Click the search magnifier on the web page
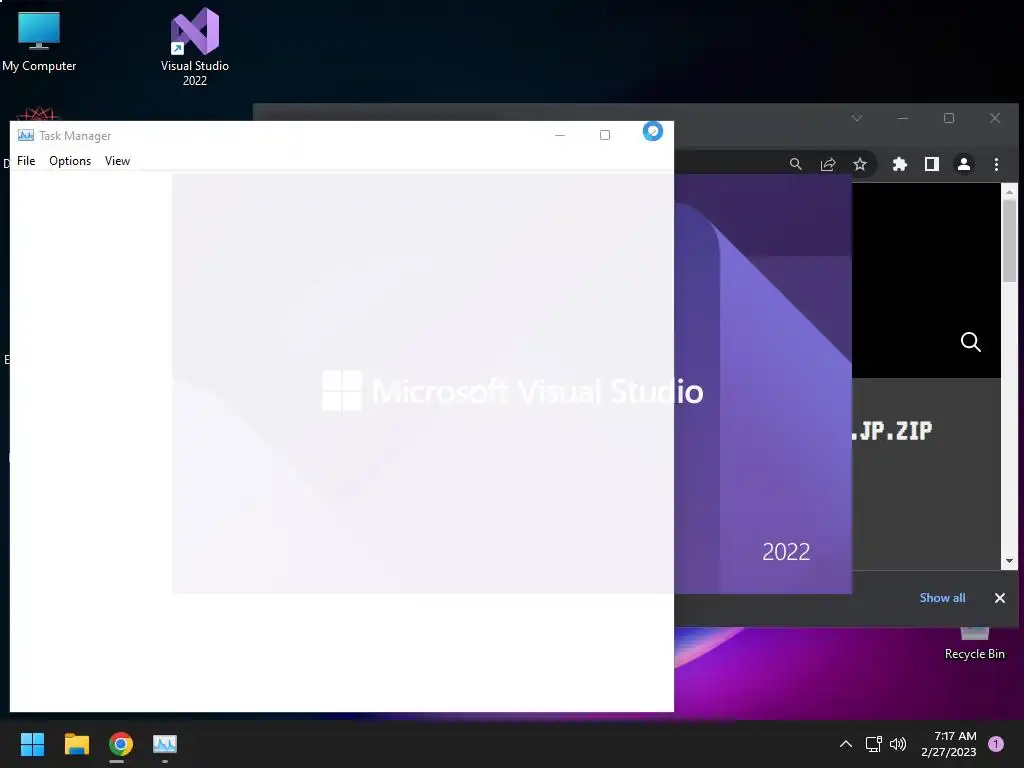Viewport: 1024px width, 768px height. 970,342
